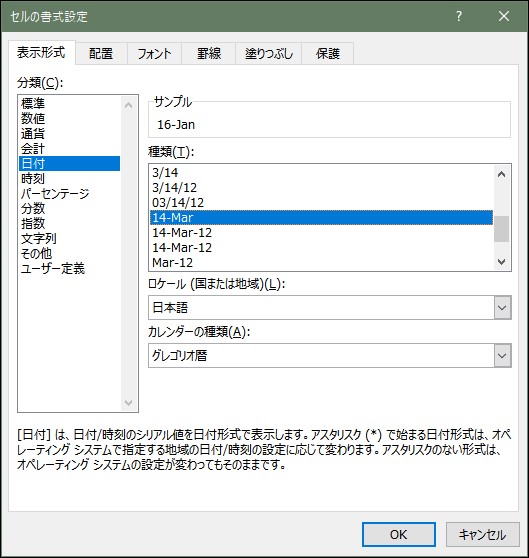Viewport: 529px width, 558px height.
Task: Go to the 塗りつぶし tab
Action: [269, 53]
